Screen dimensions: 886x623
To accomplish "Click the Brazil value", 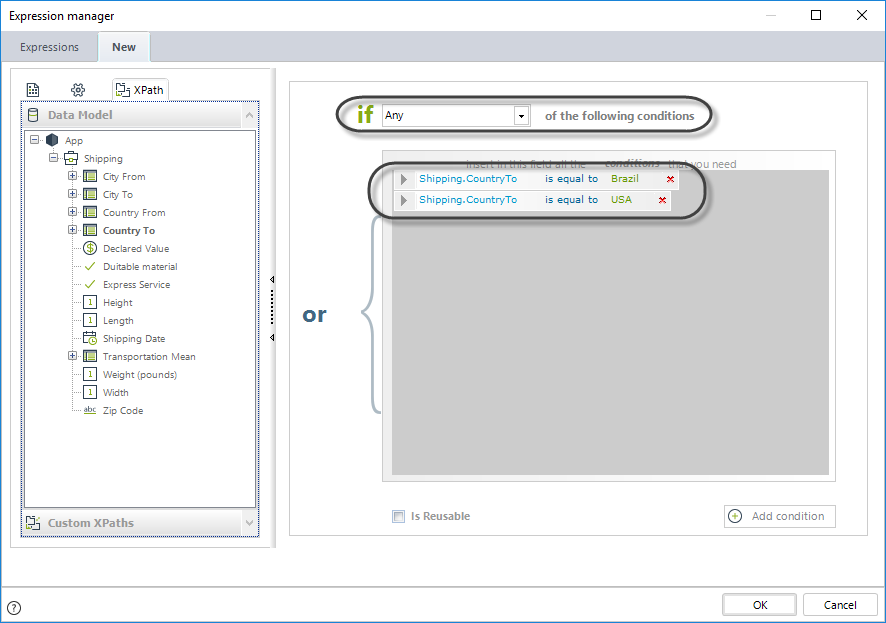I will (624, 178).
